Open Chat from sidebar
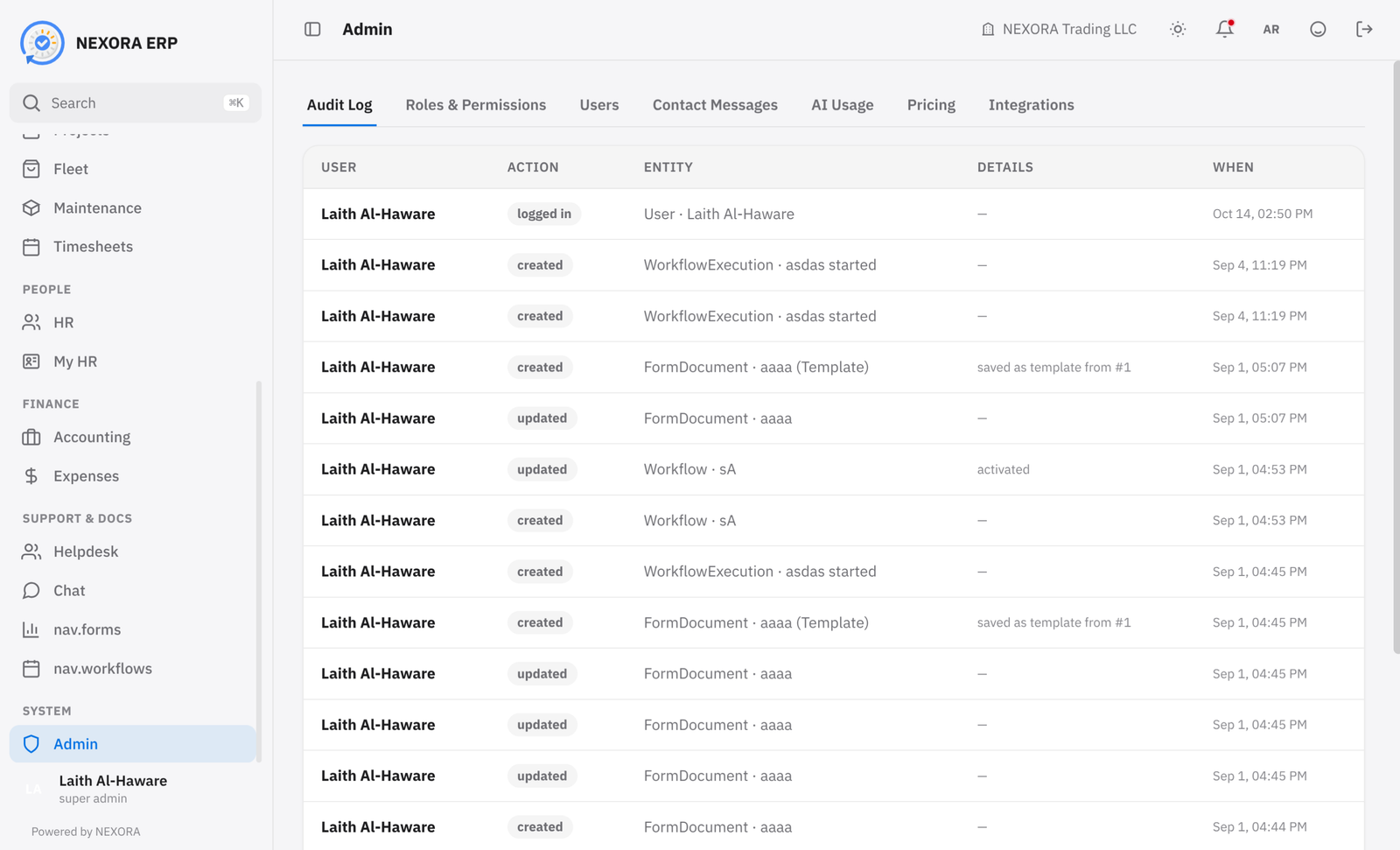1400x850 pixels. pyautogui.click(x=133, y=591)
